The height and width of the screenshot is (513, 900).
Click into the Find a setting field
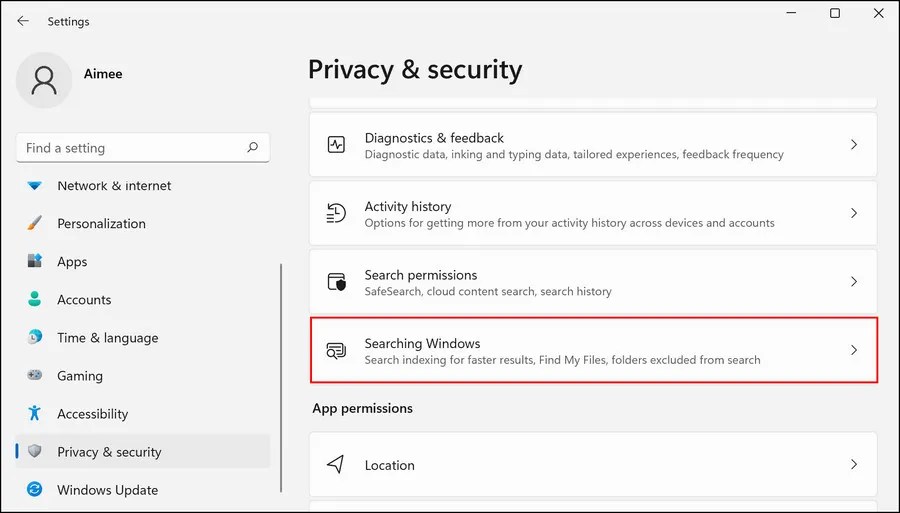(143, 148)
